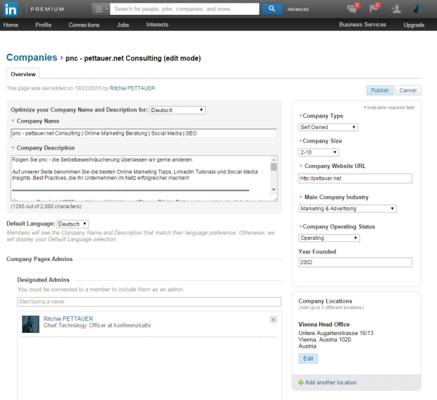Open the Connections menu
Screen dimensions: 437x400
point(84,25)
